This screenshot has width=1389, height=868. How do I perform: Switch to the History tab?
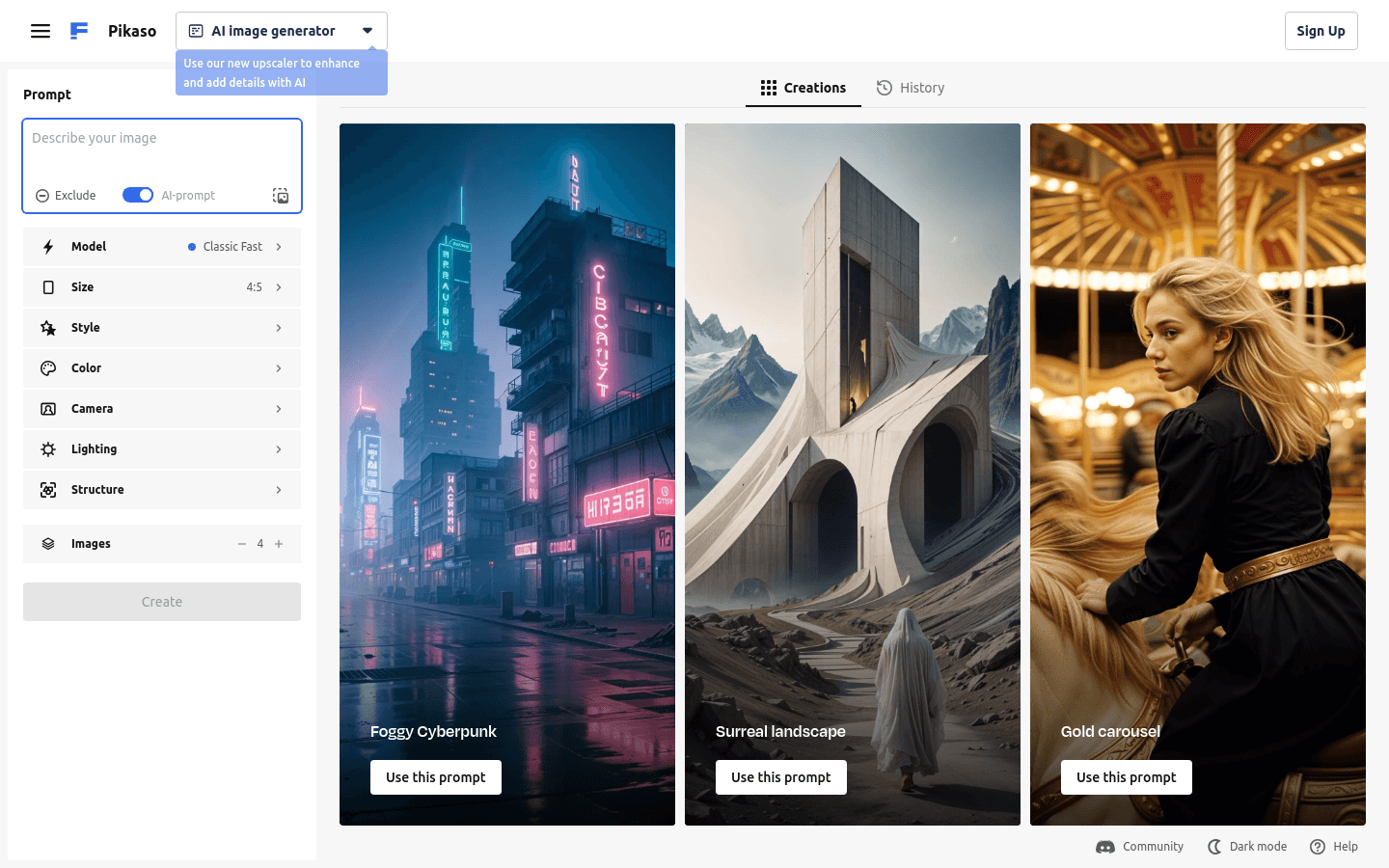click(x=910, y=87)
